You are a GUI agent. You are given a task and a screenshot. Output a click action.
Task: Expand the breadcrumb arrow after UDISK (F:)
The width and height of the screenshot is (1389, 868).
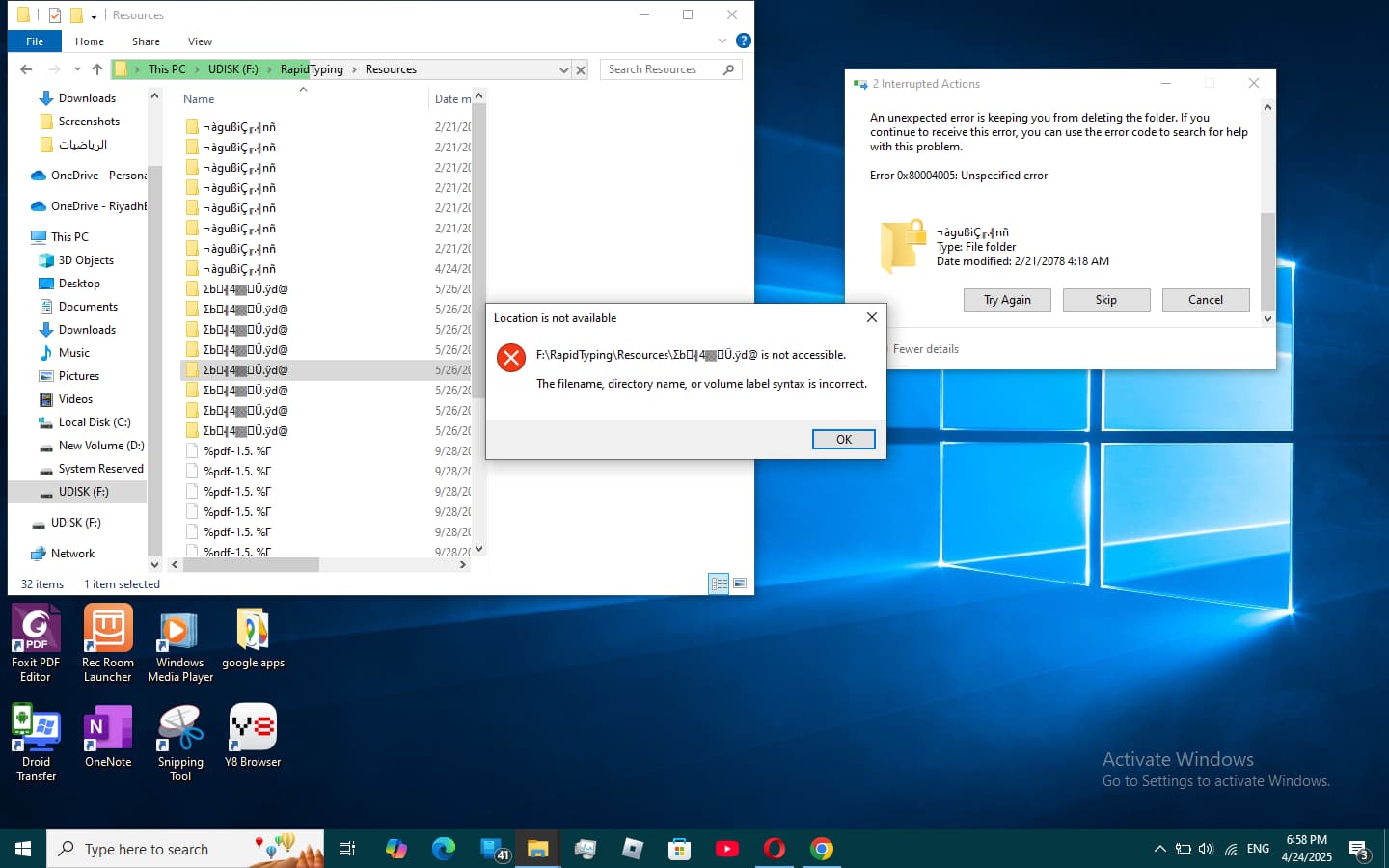point(269,69)
